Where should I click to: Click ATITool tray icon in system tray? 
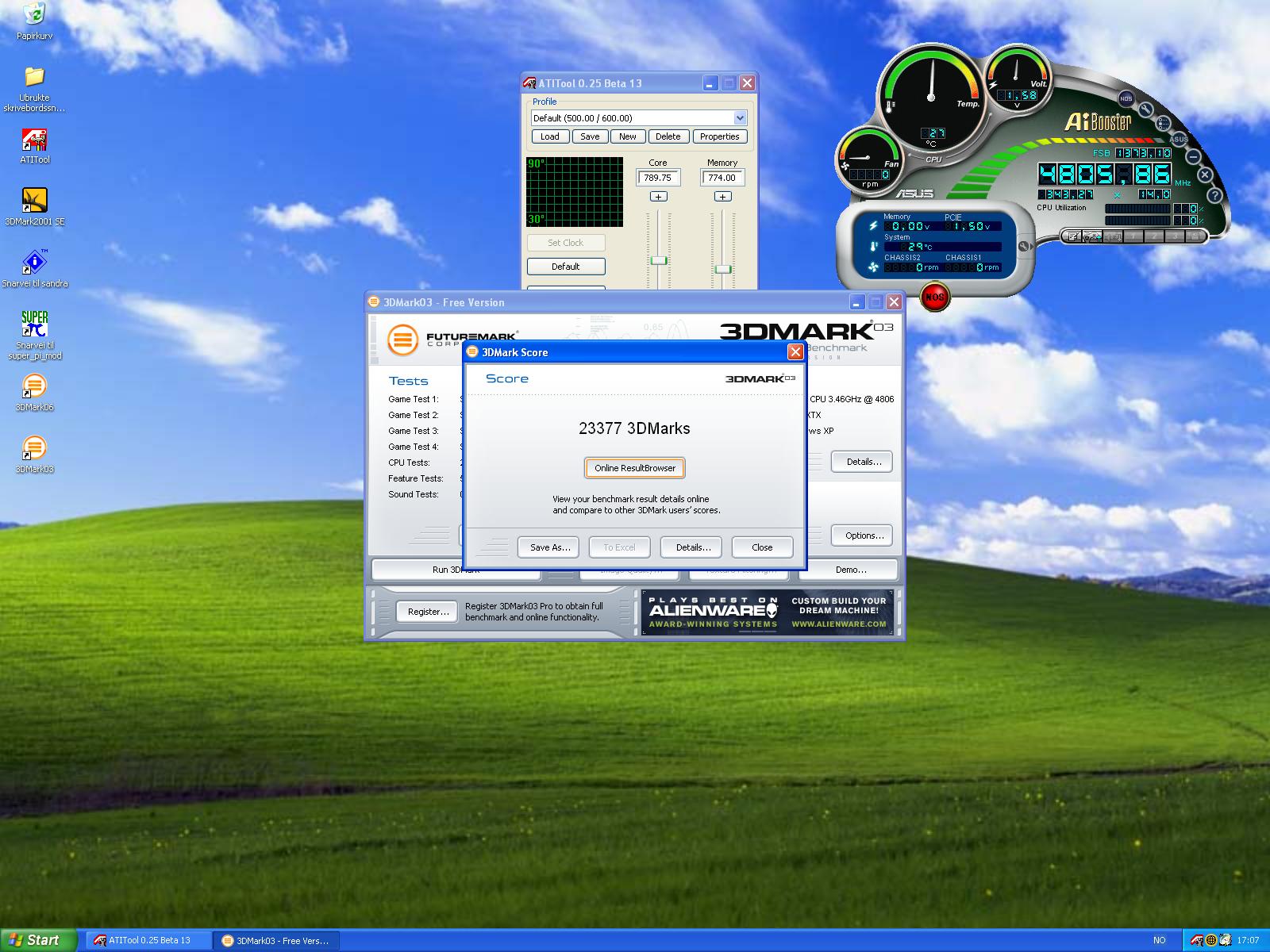[1197, 940]
